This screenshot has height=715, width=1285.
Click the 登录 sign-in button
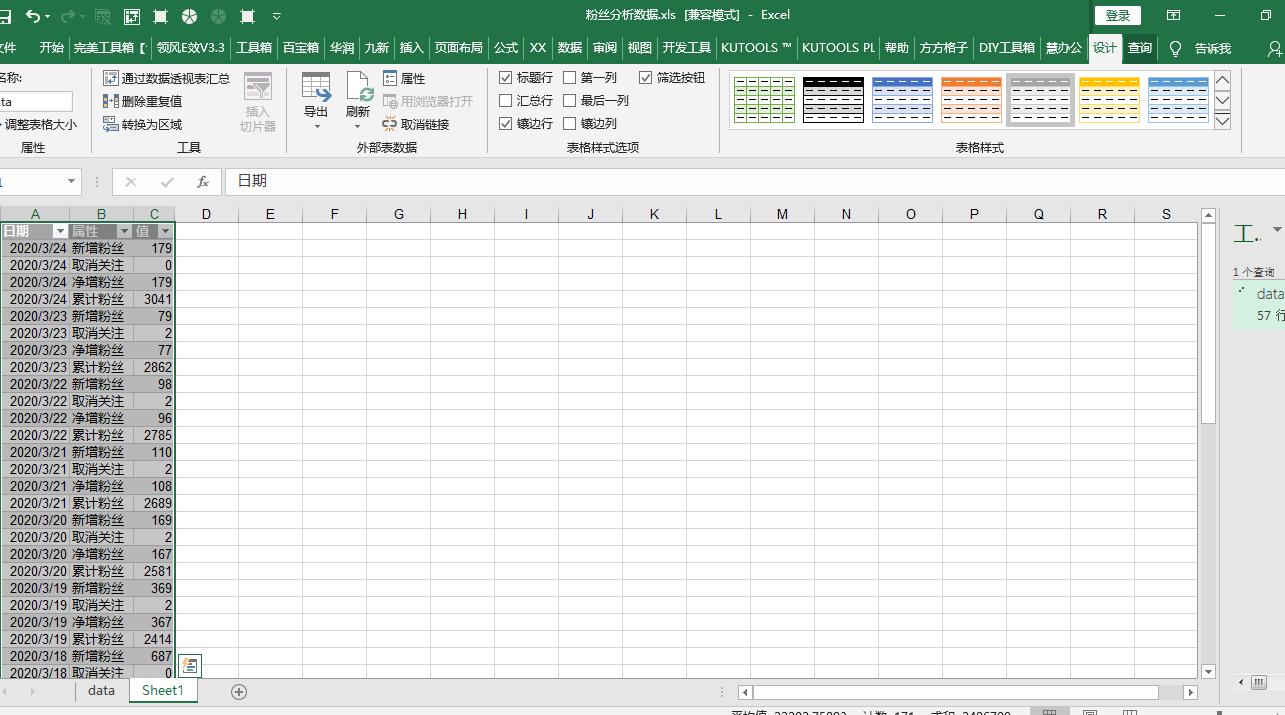click(1117, 15)
